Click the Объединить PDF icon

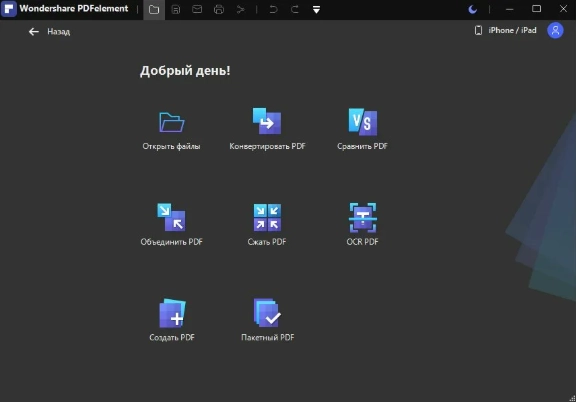click(x=172, y=217)
